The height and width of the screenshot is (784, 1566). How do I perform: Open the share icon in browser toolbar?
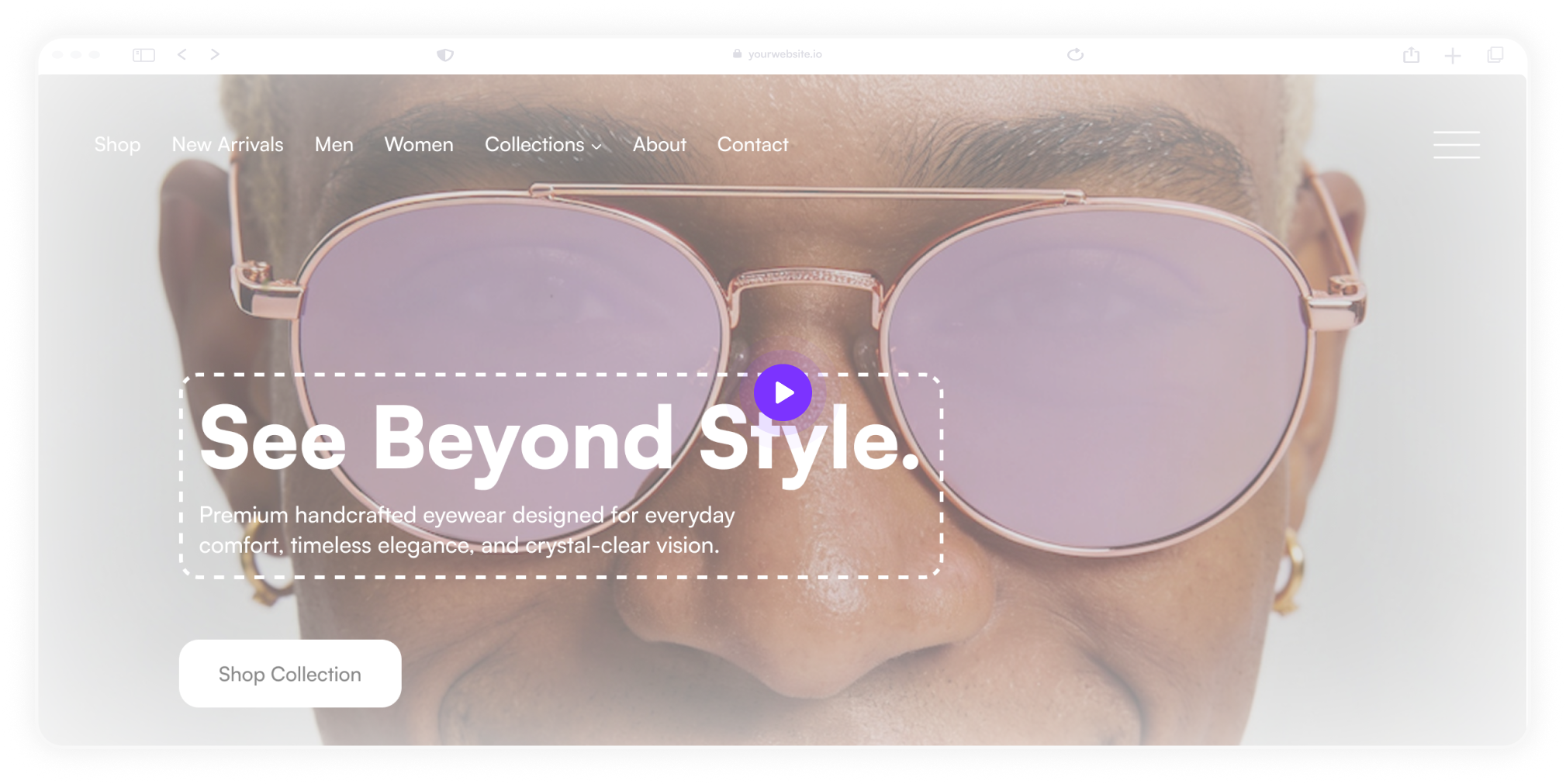pyautogui.click(x=1411, y=55)
